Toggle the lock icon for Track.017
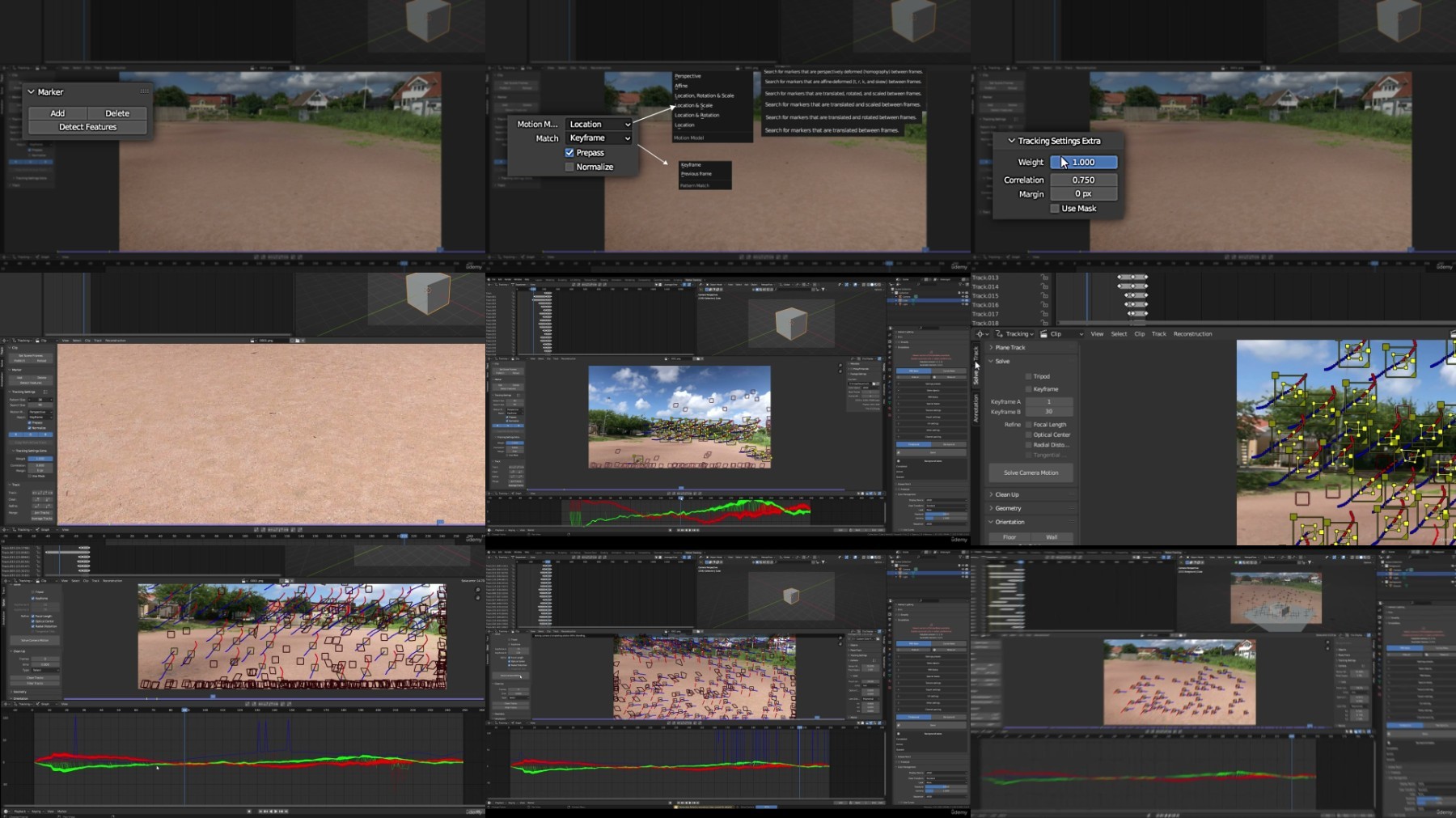 [x=1044, y=314]
